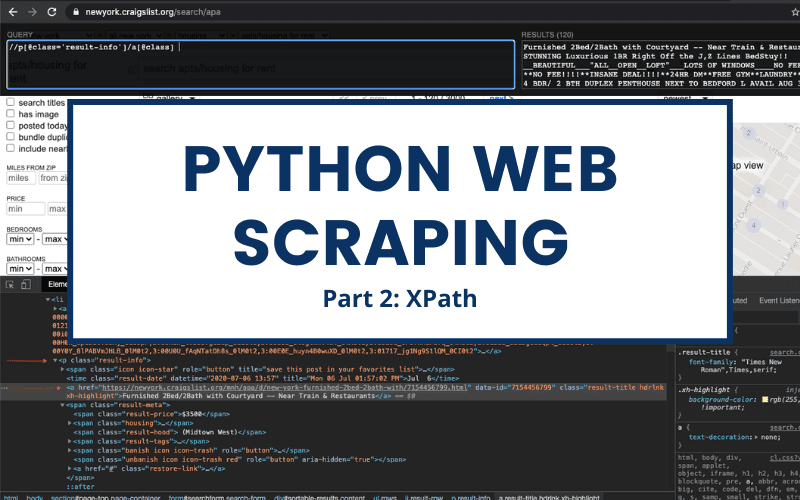
Task: Expand the span class='result-meta' node
Action: pyautogui.click(x=61, y=405)
